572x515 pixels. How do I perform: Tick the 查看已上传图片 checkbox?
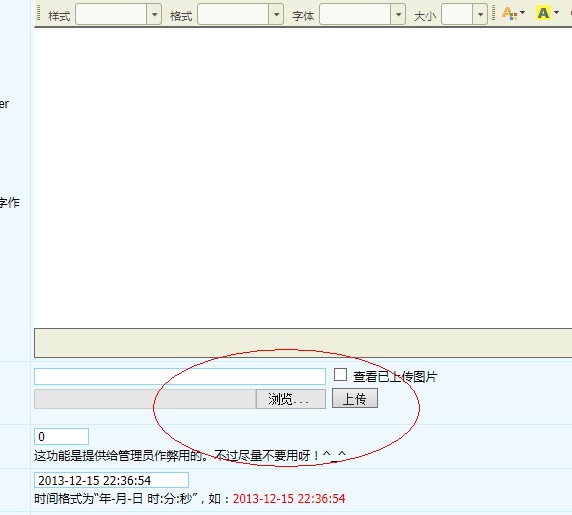click(x=340, y=375)
